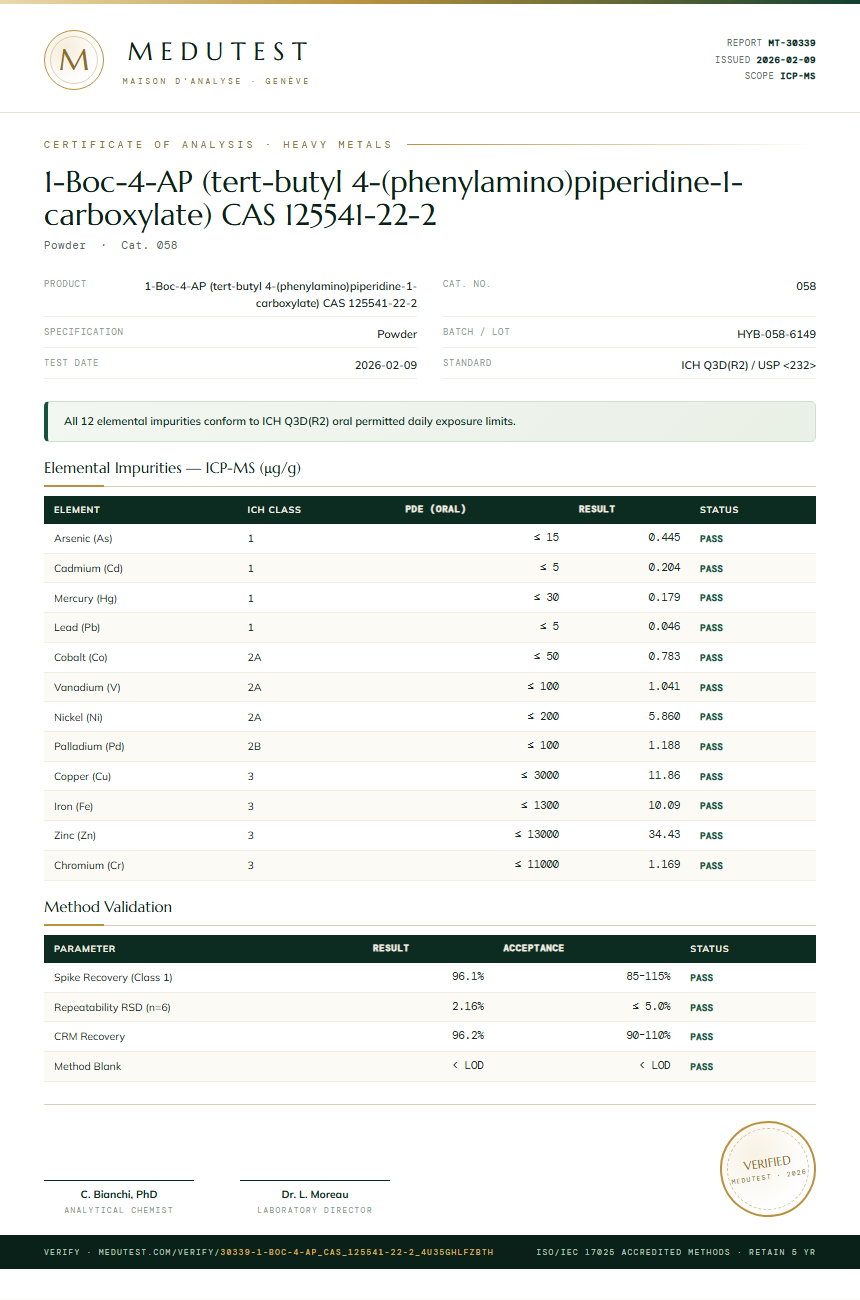Image resolution: width=860 pixels, height=1300 pixels.
Task: Select the Vanadium (V) row label
Action: (87, 687)
